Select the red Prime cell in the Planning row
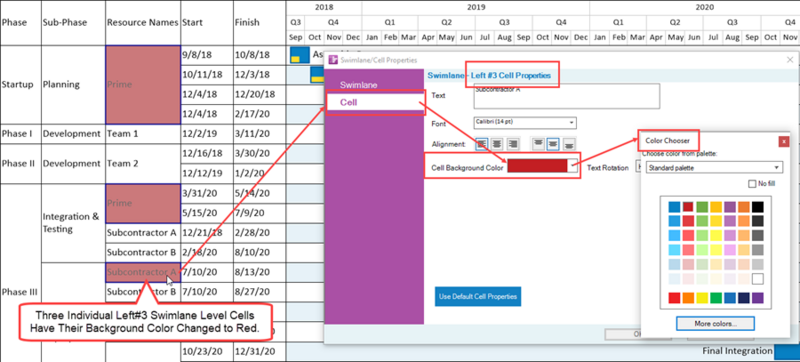 143,85
